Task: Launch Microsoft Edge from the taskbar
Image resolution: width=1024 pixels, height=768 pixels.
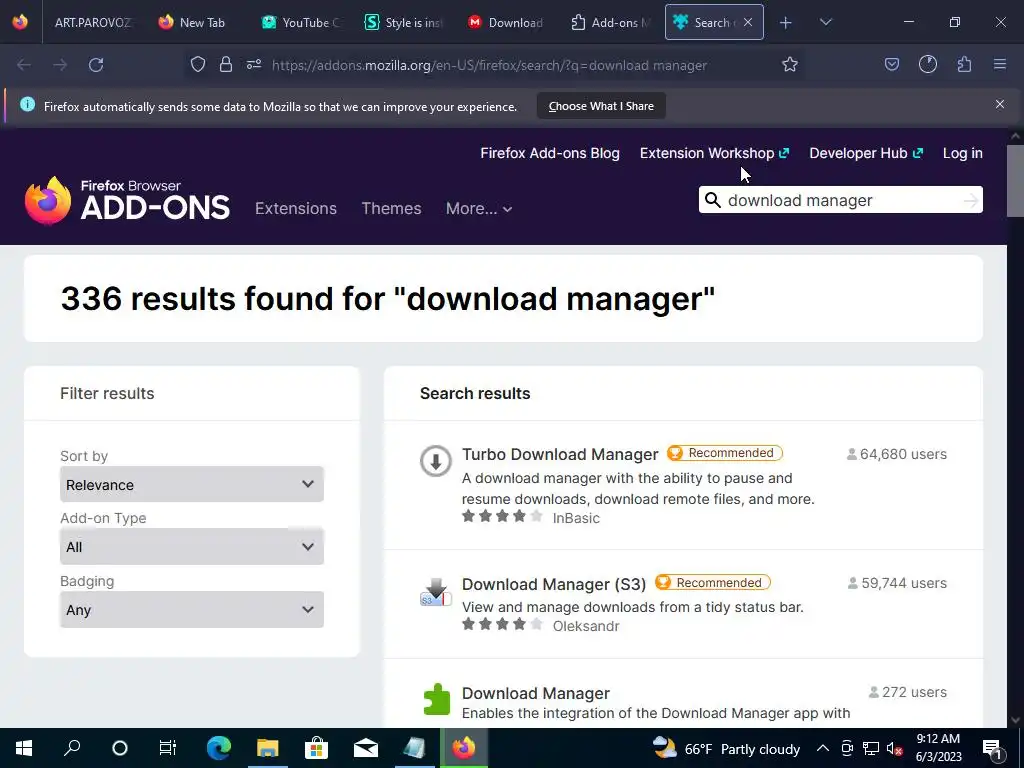Action: coord(219,748)
